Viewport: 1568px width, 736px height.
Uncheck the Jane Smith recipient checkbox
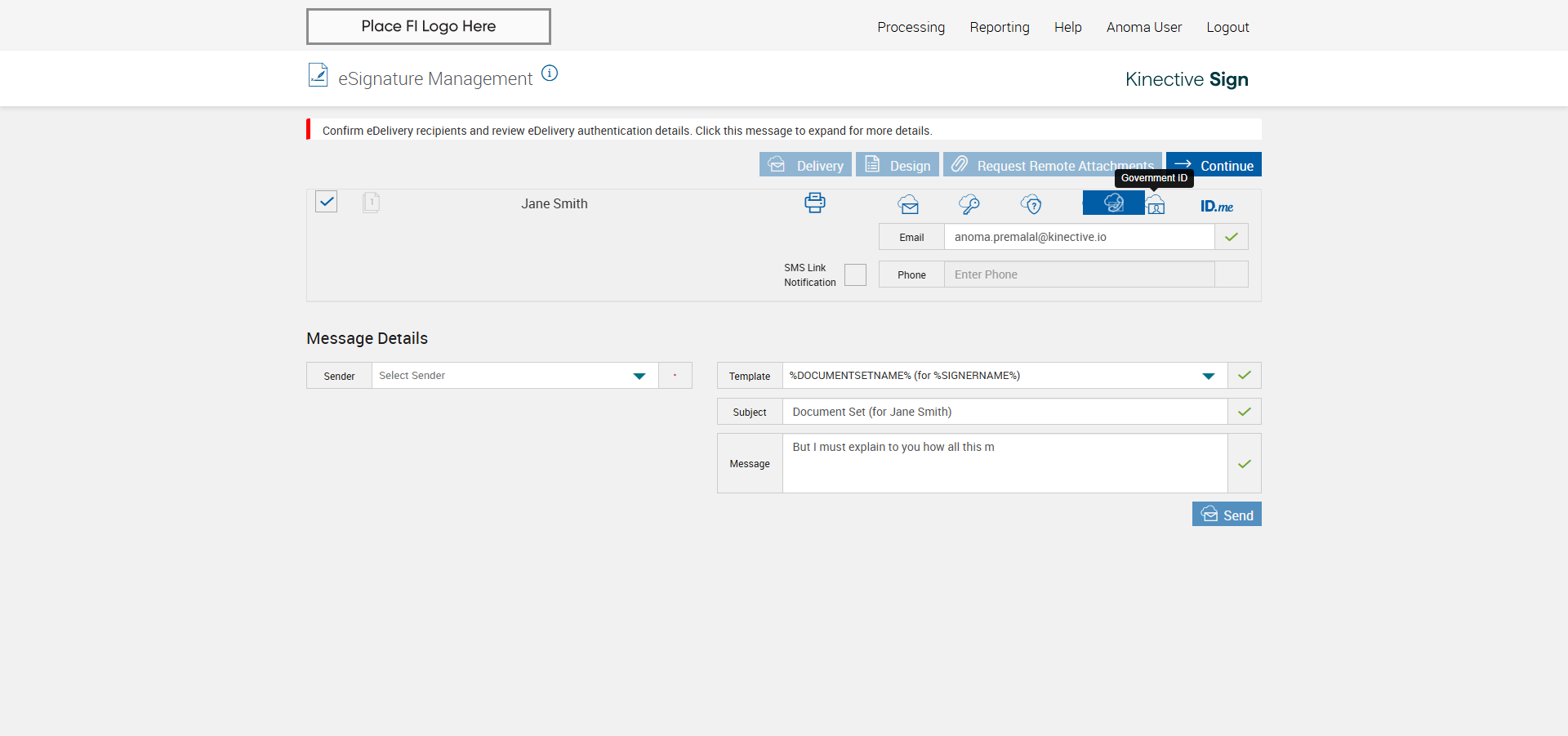[x=326, y=201]
